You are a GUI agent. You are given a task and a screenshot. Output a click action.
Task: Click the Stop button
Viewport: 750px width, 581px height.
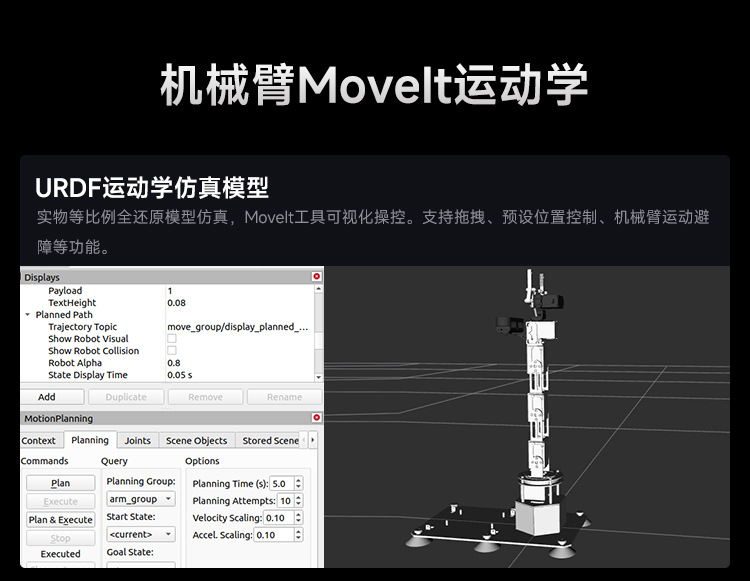[60, 538]
